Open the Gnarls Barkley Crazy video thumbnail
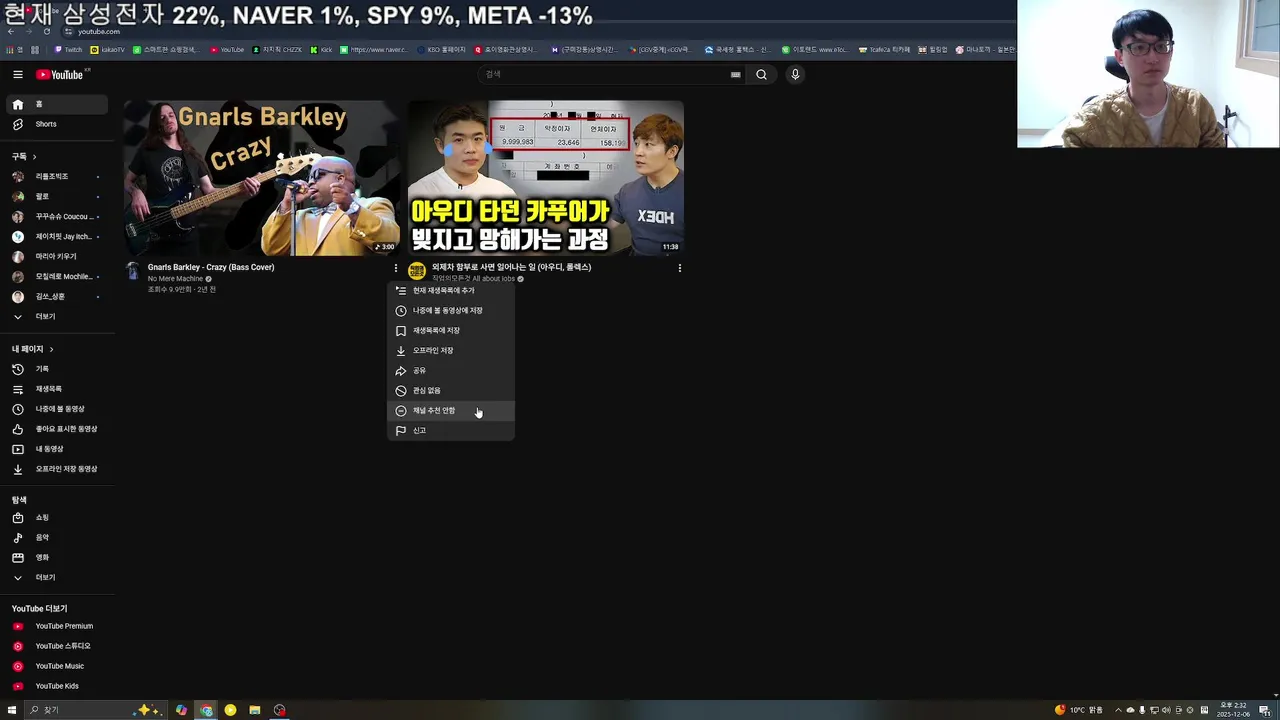This screenshot has height=720, width=1280. [x=262, y=178]
